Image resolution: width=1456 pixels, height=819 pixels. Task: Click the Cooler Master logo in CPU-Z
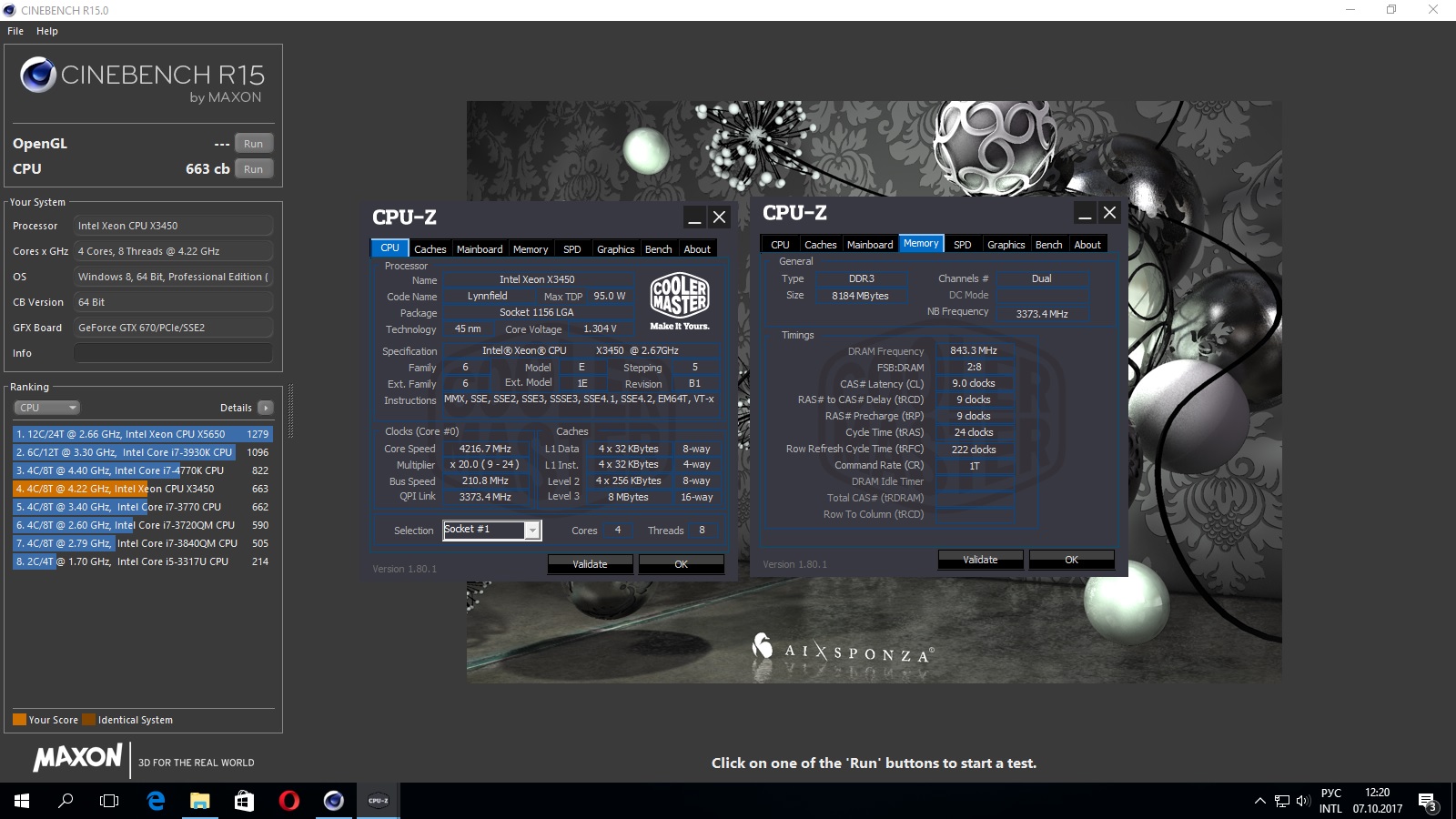680,301
